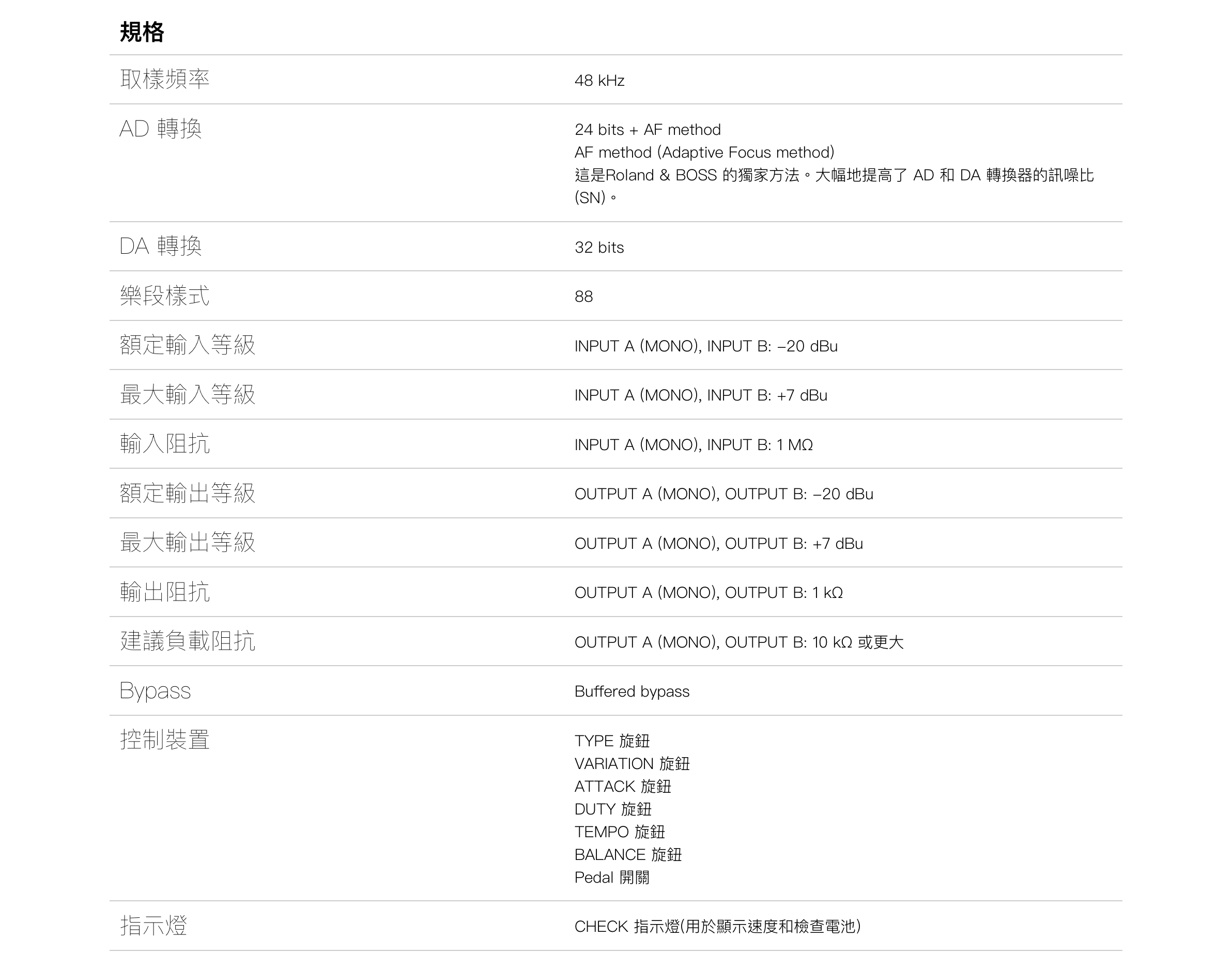The width and height of the screenshot is (1232, 953).
Task: Click the DA 轉換 row label
Action: point(161,247)
